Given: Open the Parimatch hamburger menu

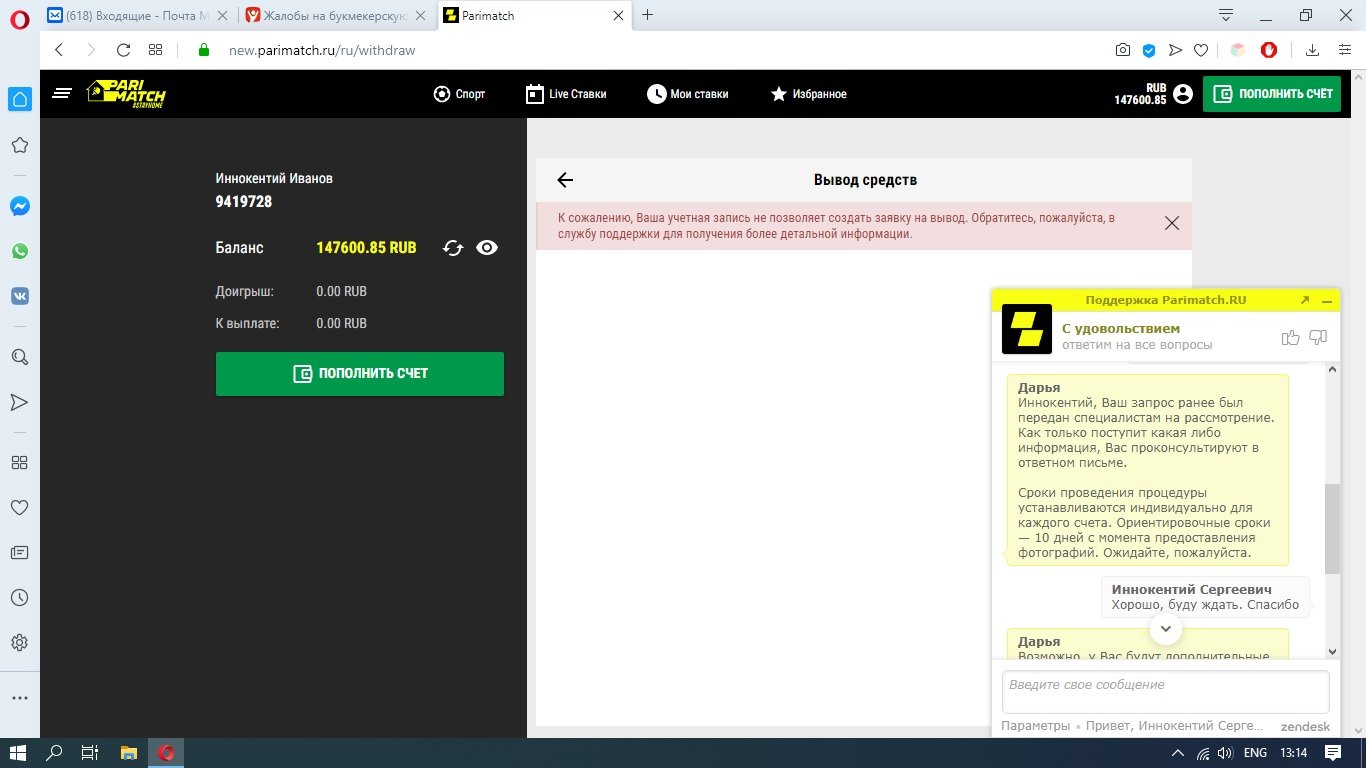Looking at the screenshot, I should tap(62, 94).
